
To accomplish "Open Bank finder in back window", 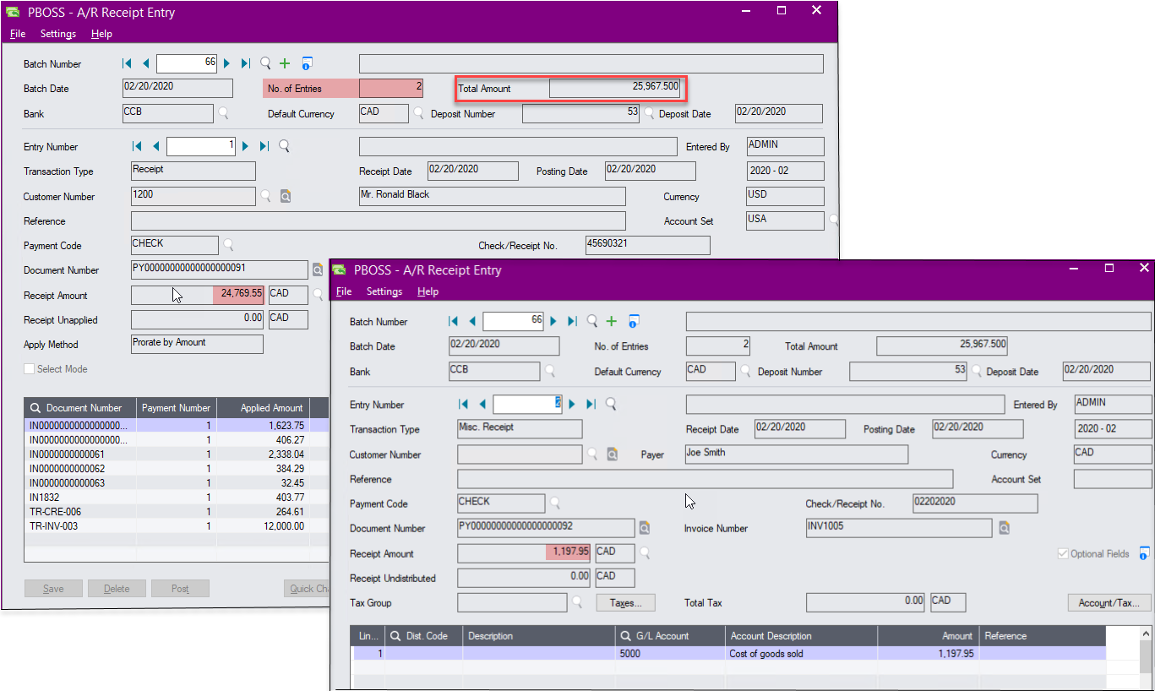I will (x=223, y=114).
